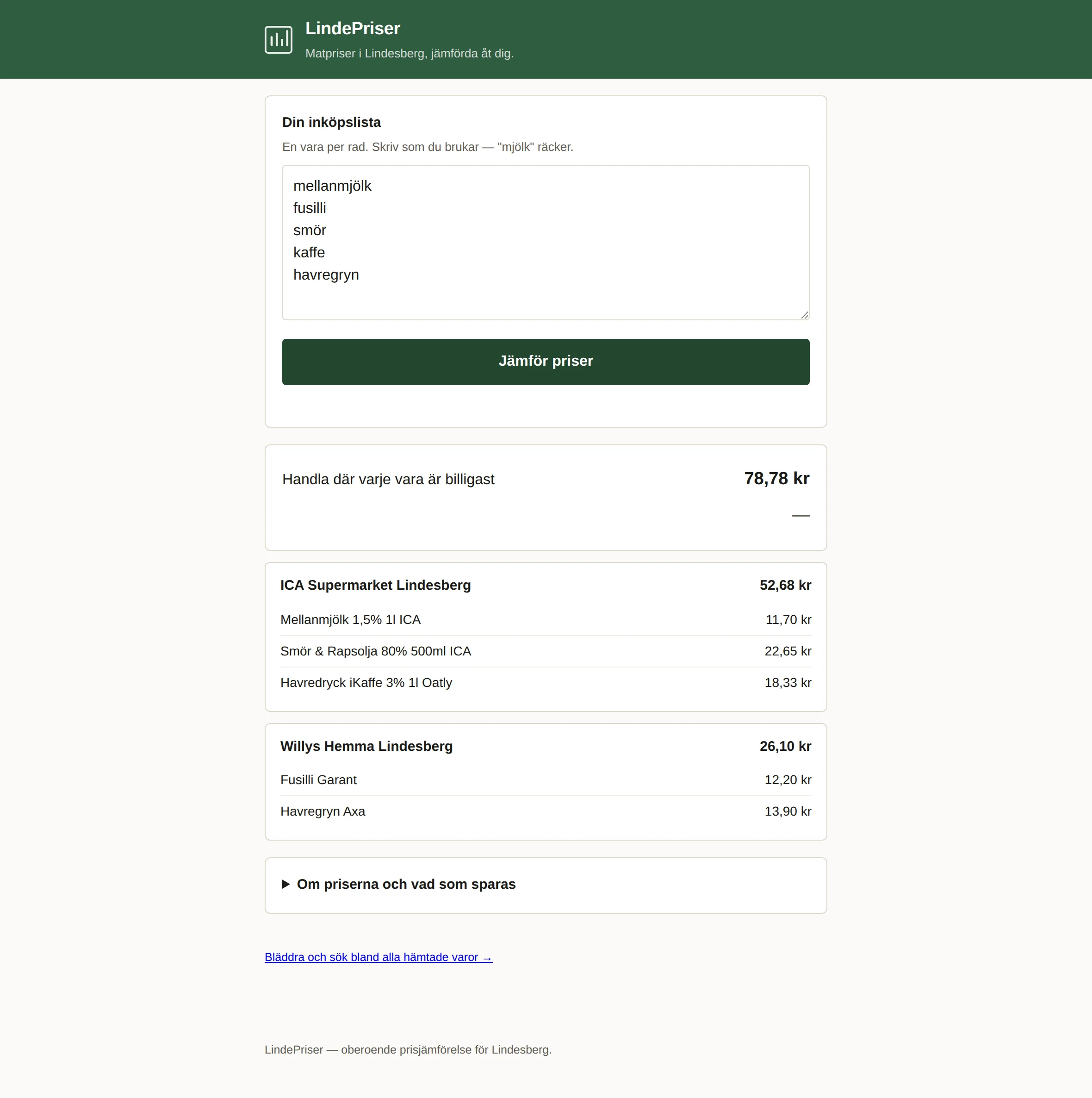Click the 12,20 kr price

[x=788, y=780]
